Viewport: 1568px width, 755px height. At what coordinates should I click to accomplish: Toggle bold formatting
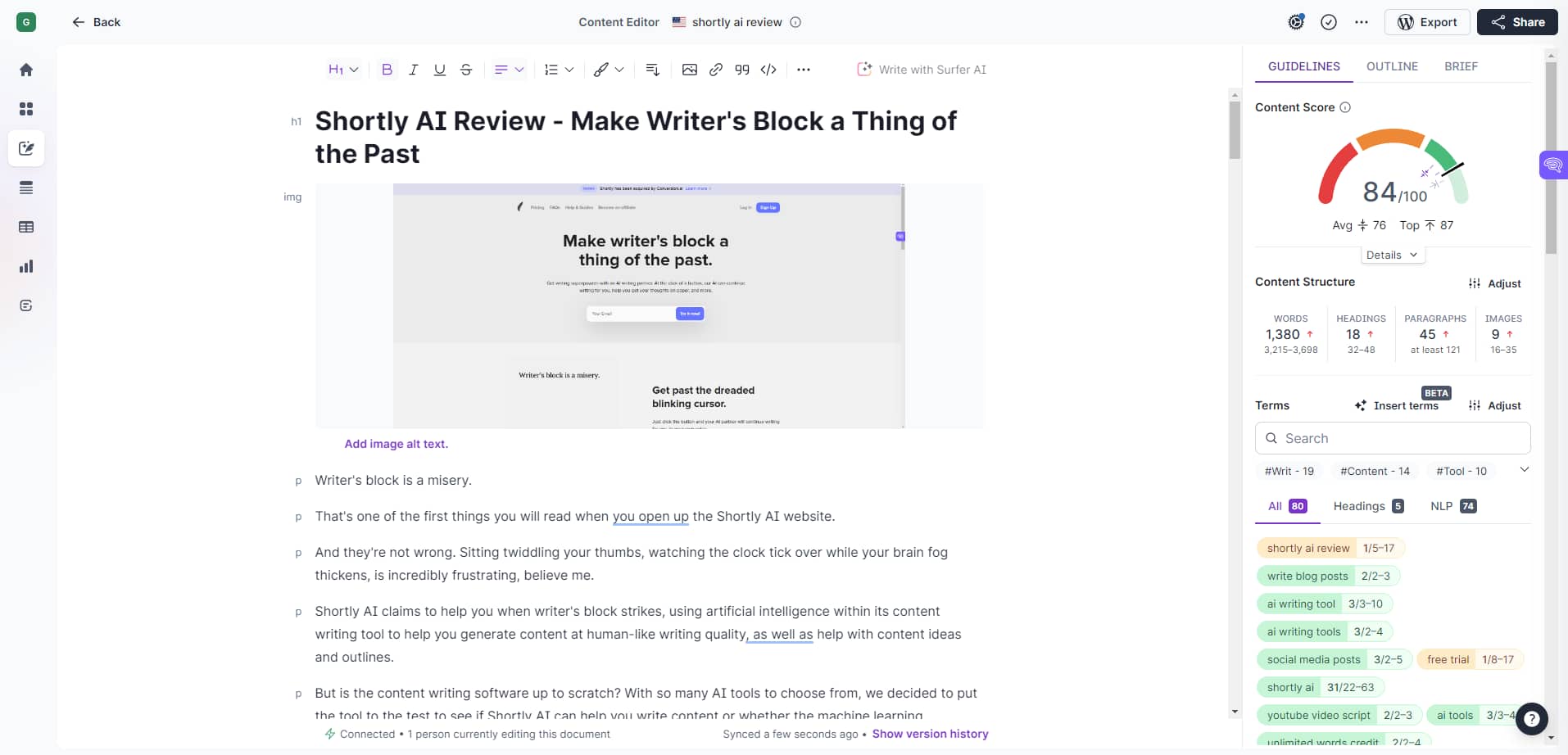(x=387, y=70)
